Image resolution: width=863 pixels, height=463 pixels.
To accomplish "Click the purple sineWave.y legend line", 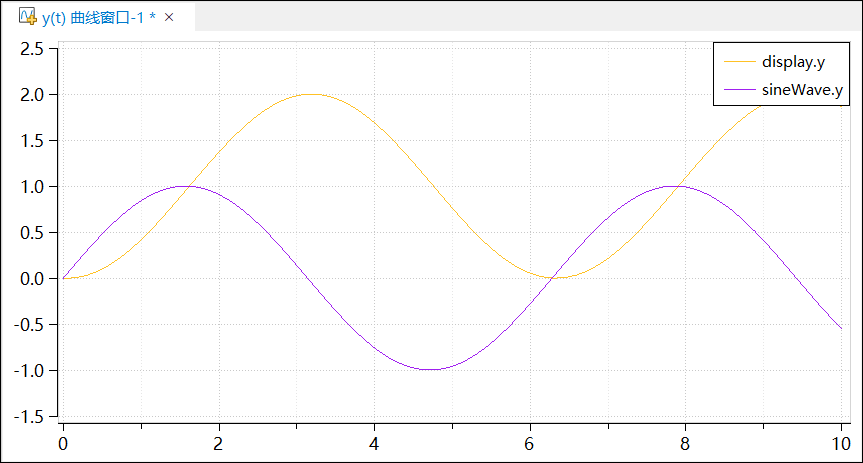I will click(740, 90).
